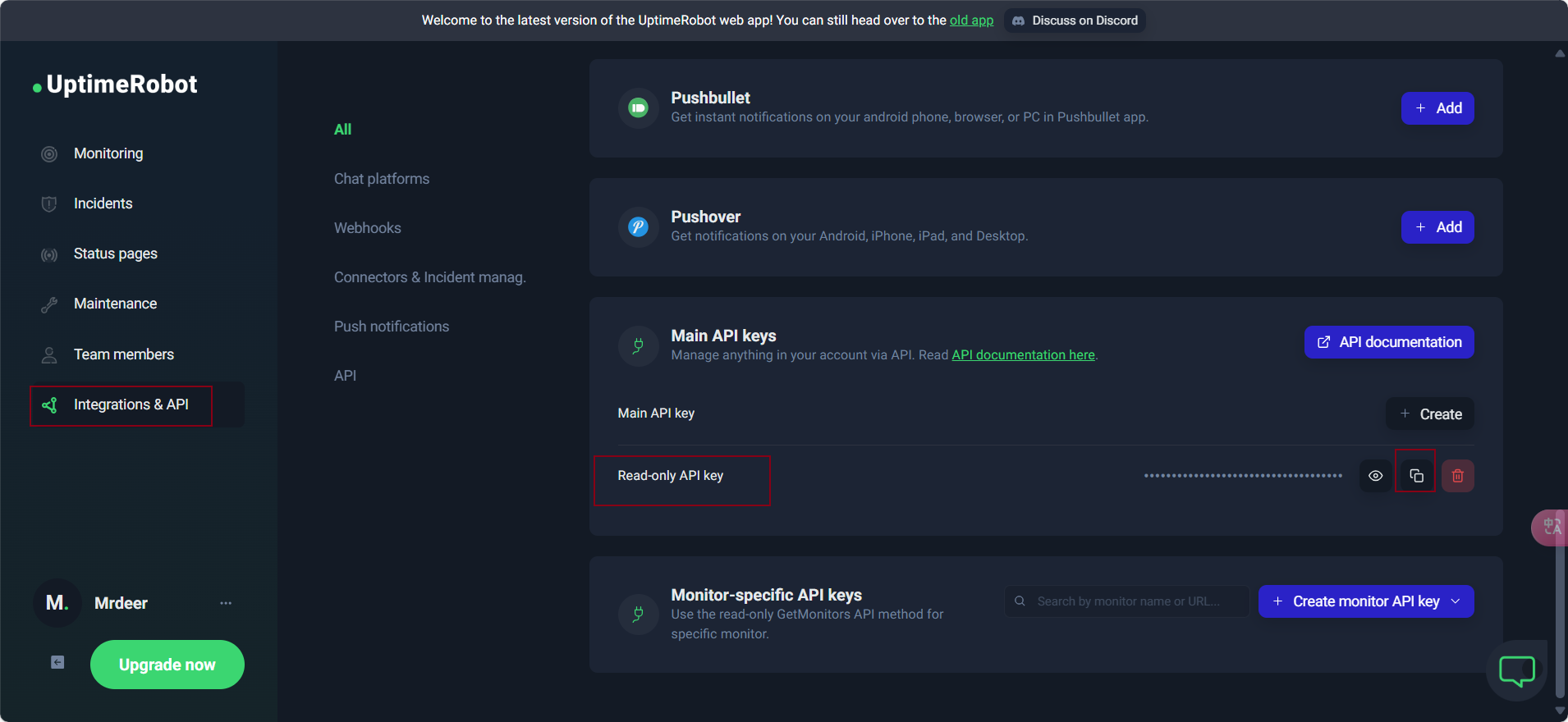Viewport: 1568px width, 722px height.
Task: Delete the Read-only API key
Action: click(x=1458, y=476)
